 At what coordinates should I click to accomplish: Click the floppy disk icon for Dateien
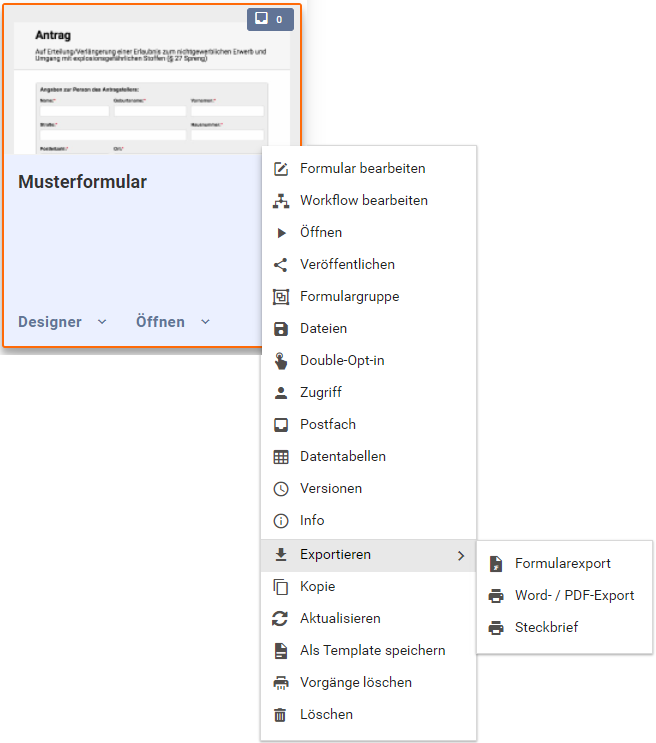coord(281,329)
